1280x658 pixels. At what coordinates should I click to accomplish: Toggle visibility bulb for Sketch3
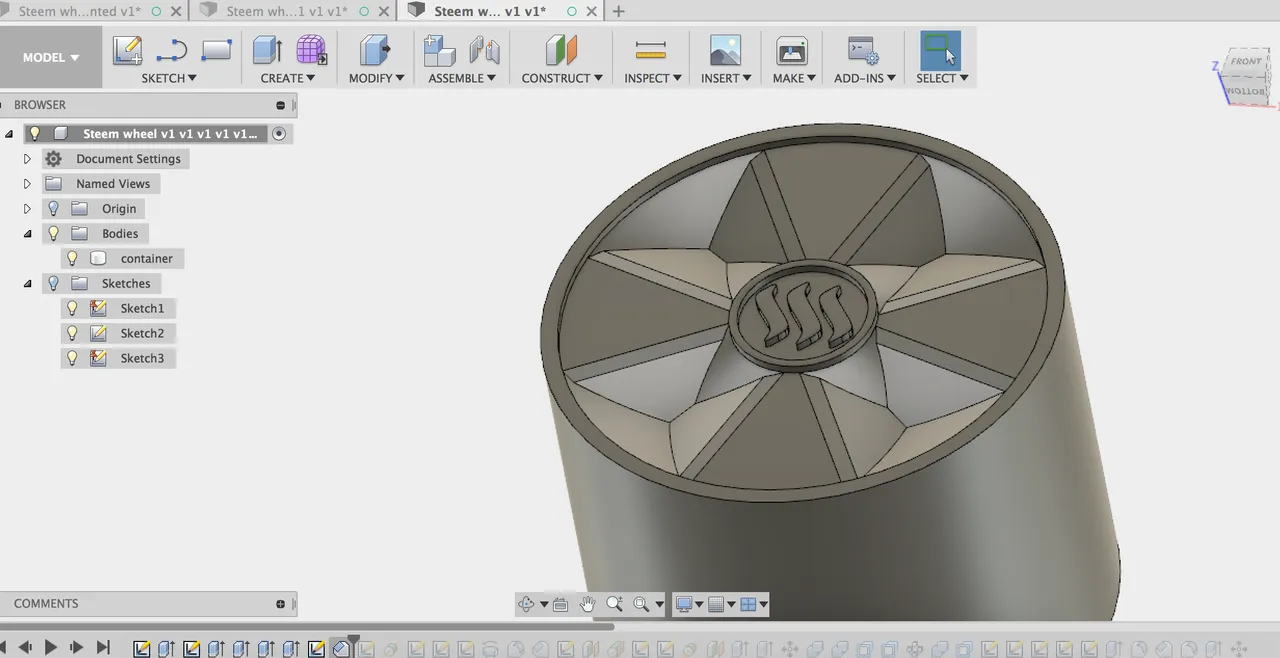(x=72, y=358)
